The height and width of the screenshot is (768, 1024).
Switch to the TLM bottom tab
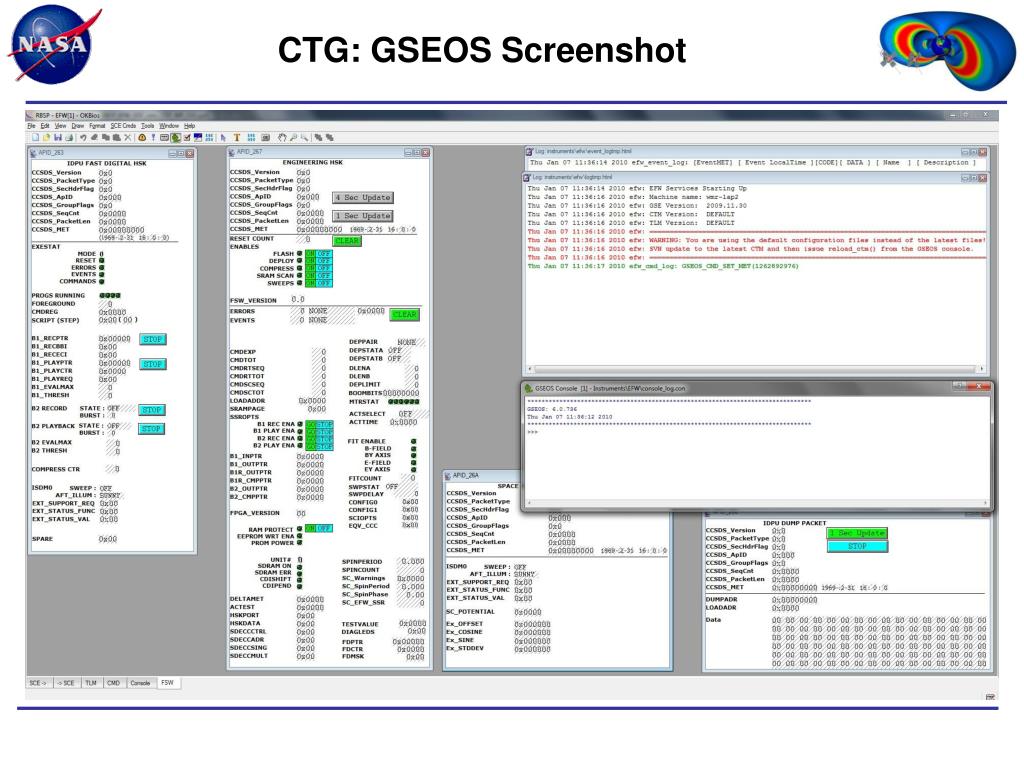click(x=91, y=683)
